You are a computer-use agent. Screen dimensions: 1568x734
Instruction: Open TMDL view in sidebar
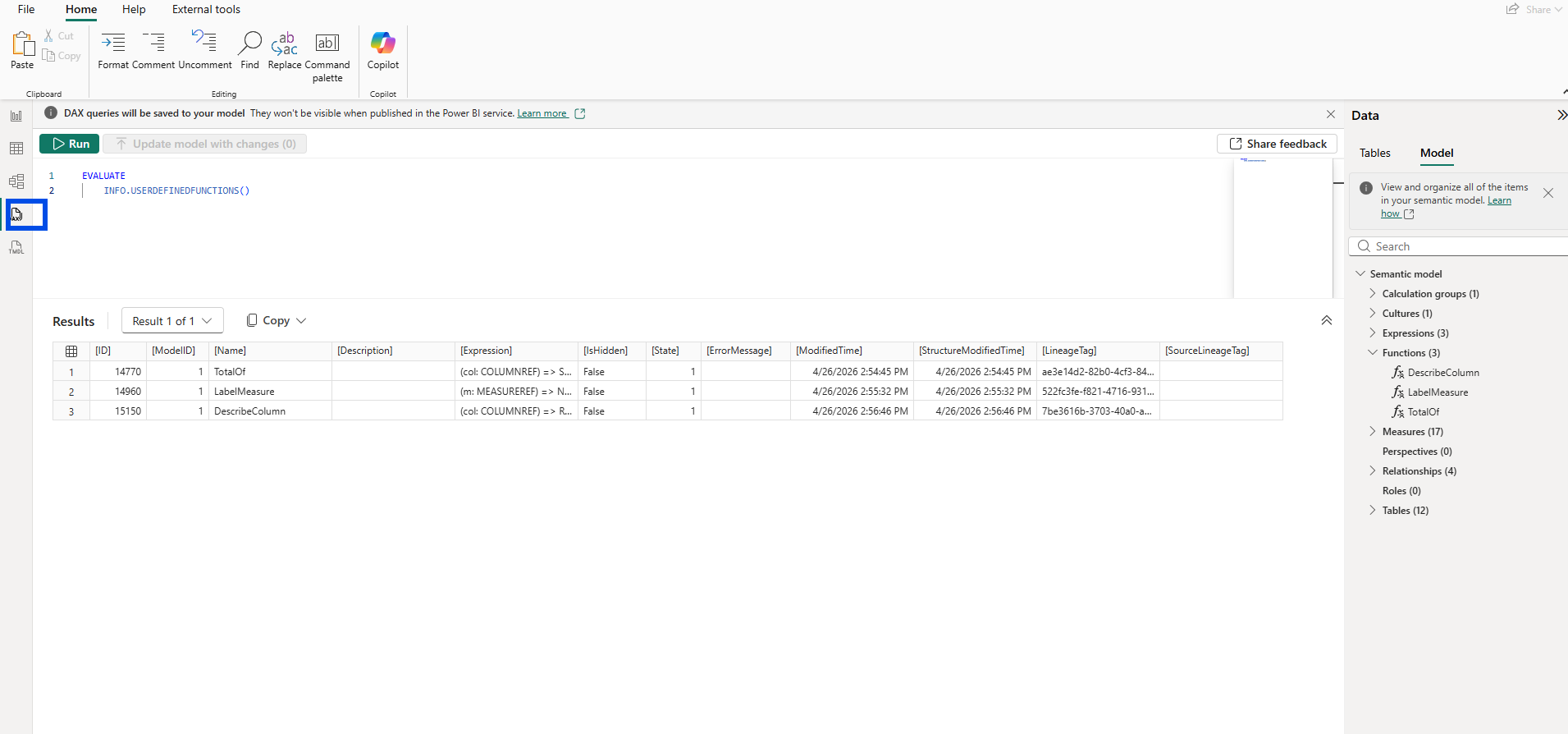point(16,247)
